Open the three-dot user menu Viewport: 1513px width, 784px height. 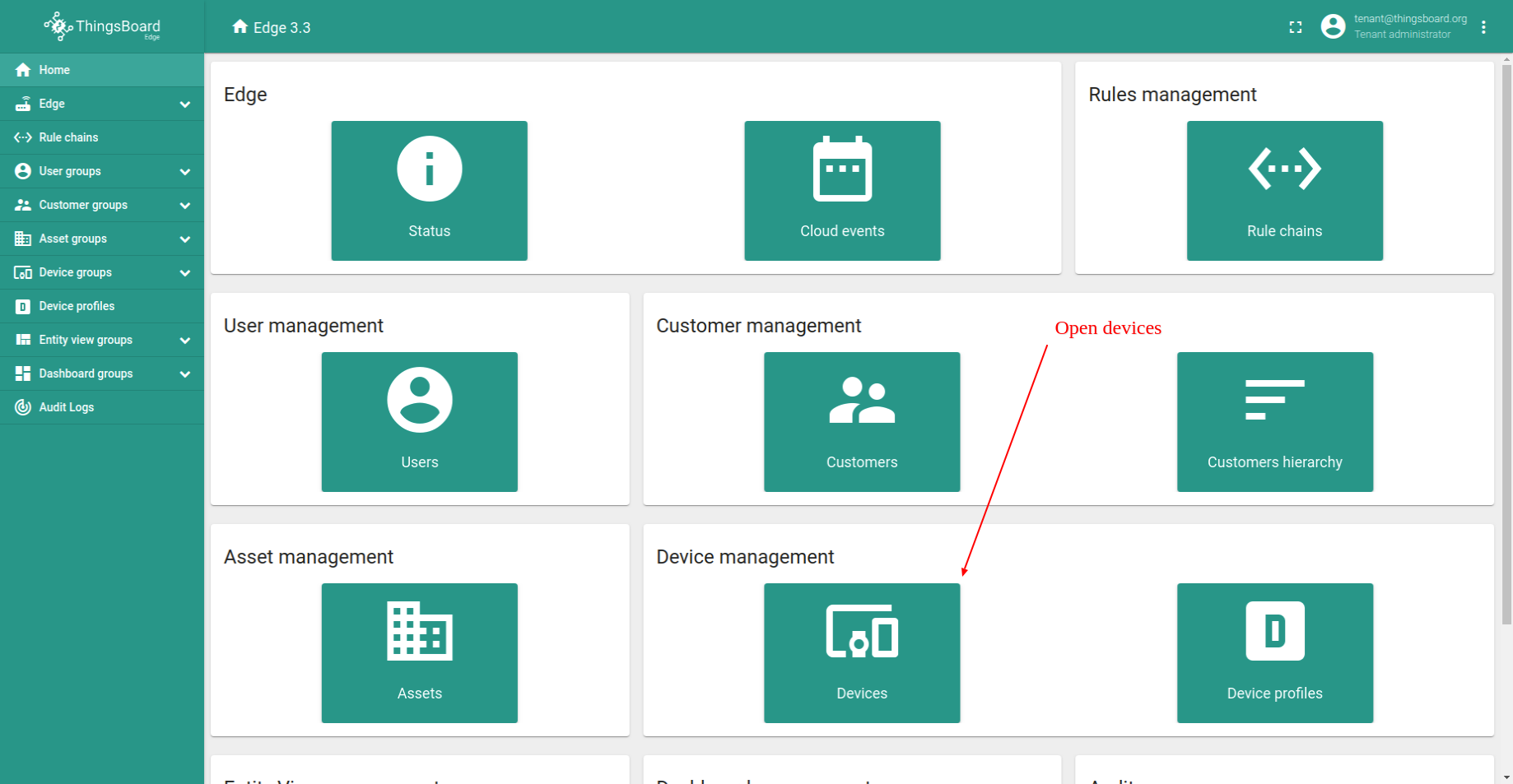coord(1483,27)
